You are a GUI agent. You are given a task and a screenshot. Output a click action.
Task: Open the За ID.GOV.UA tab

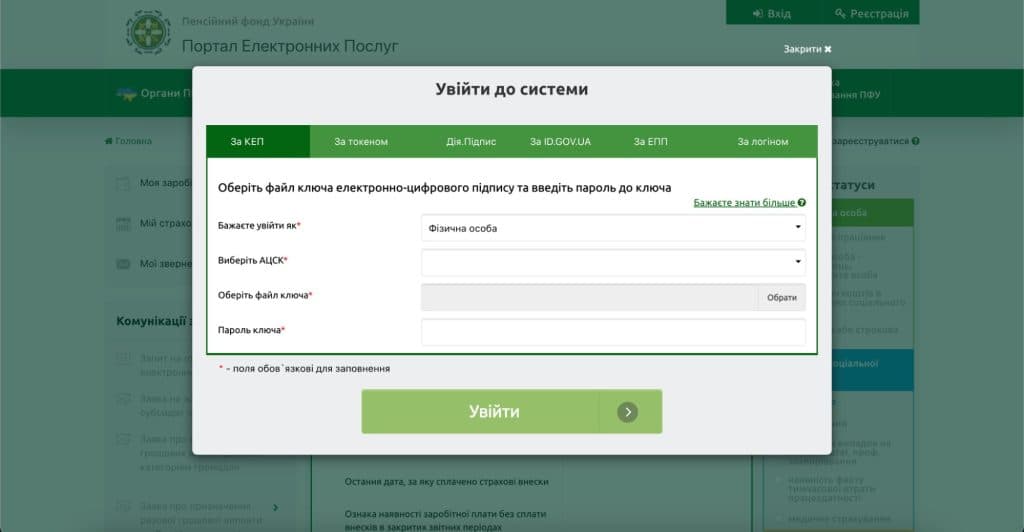[560, 142]
